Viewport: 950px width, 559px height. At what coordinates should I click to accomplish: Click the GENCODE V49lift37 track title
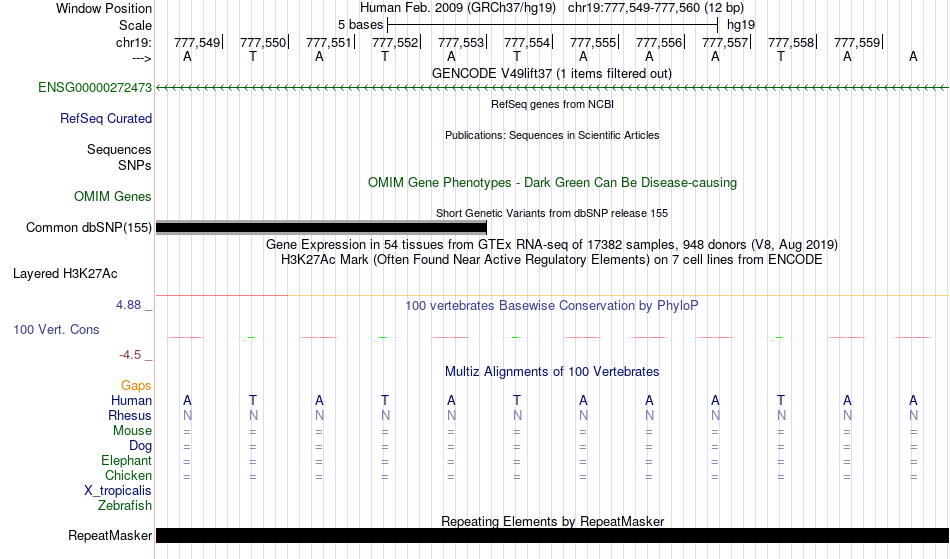point(551,73)
